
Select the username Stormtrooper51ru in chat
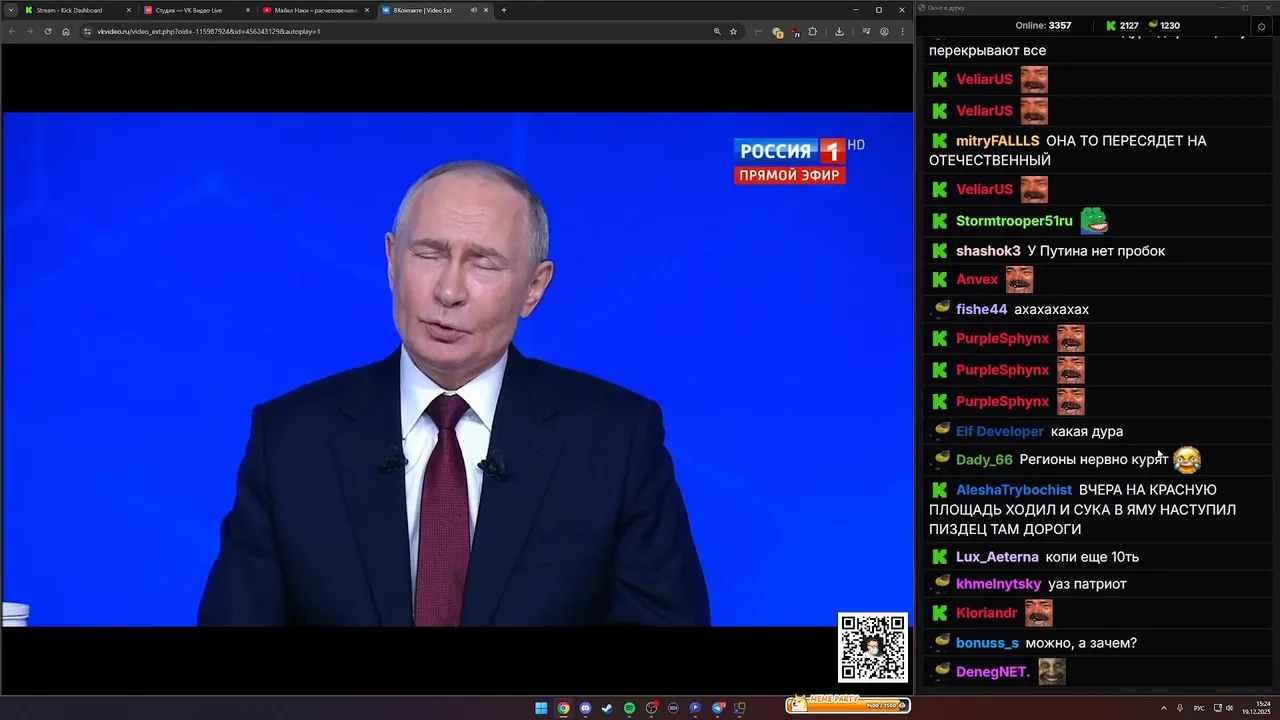click(x=1014, y=221)
